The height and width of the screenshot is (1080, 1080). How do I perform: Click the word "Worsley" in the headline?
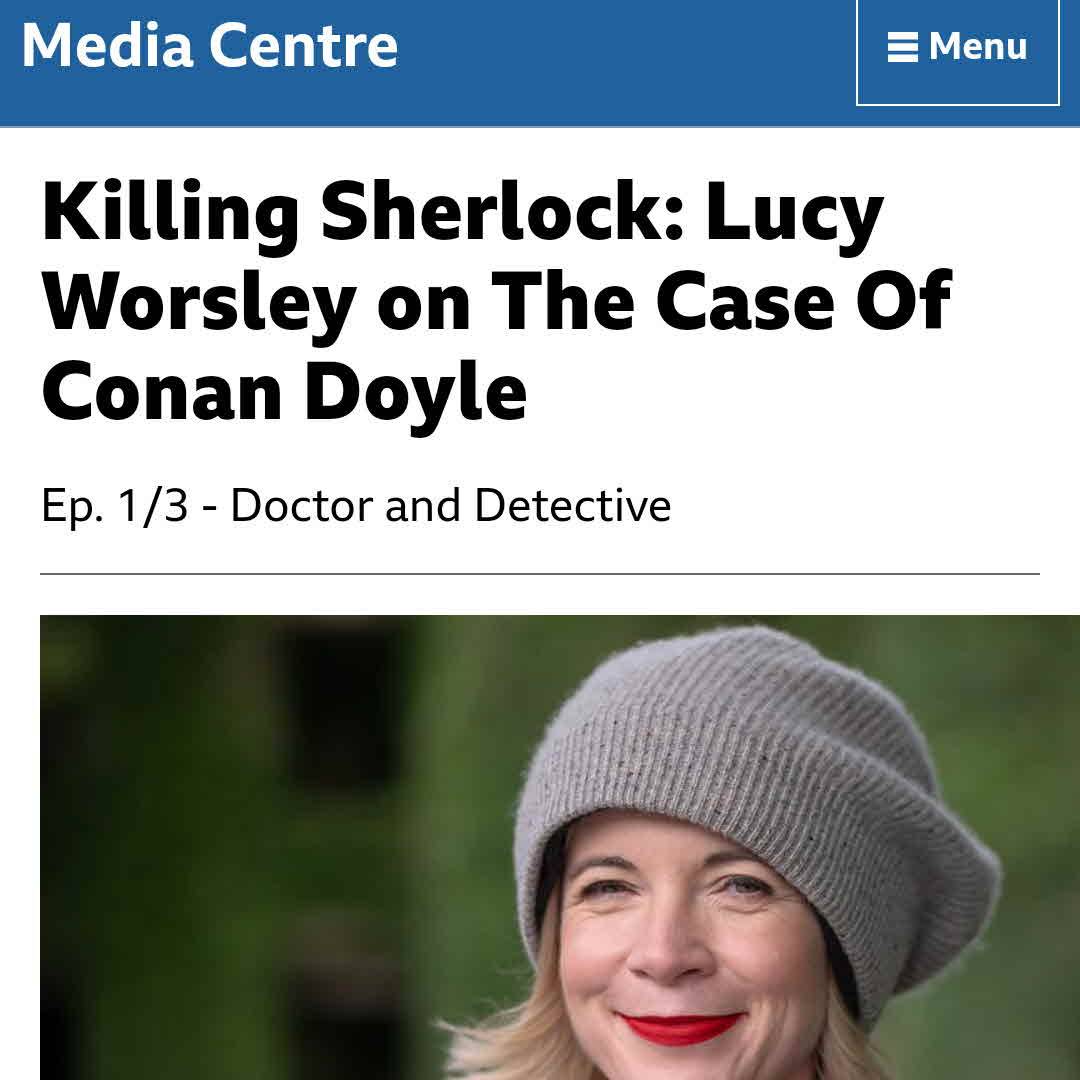tap(199, 304)
